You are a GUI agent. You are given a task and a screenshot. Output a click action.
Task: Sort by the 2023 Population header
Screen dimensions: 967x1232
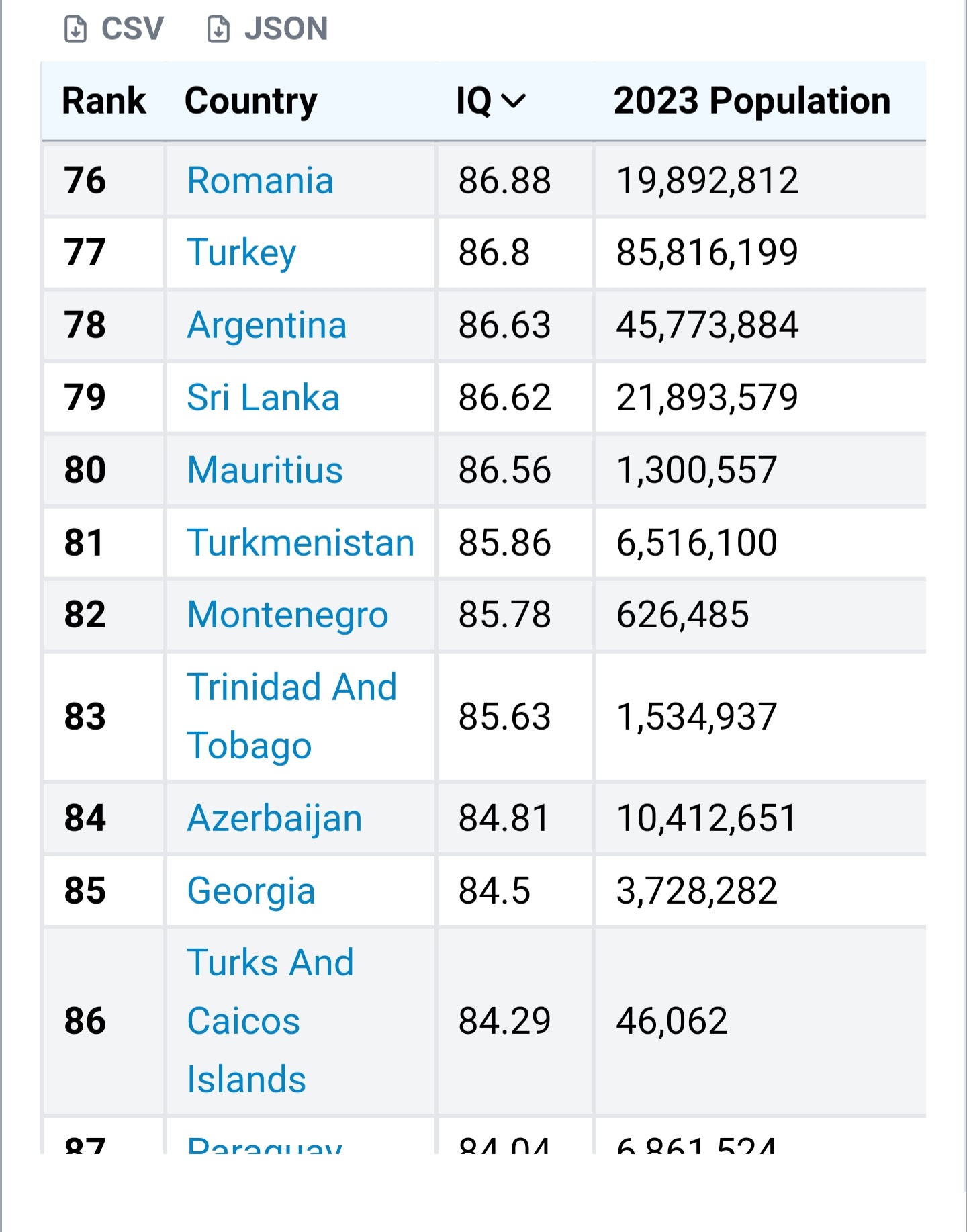752,101
